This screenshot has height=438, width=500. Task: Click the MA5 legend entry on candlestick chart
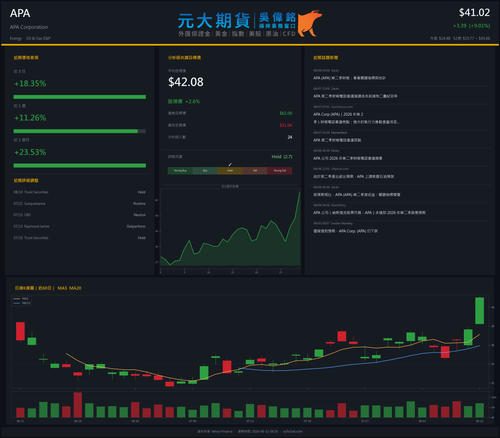pos(22,299)
